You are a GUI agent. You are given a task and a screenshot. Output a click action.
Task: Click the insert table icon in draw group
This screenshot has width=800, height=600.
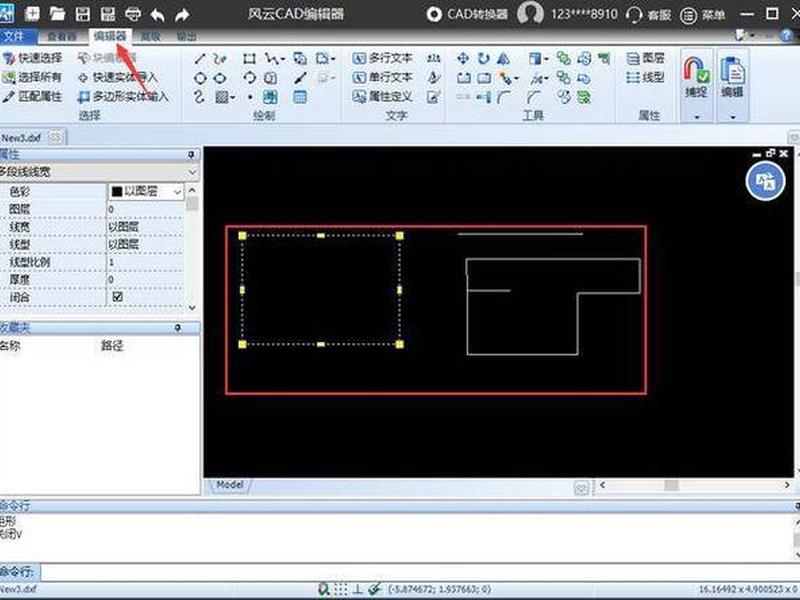point(300,97)
